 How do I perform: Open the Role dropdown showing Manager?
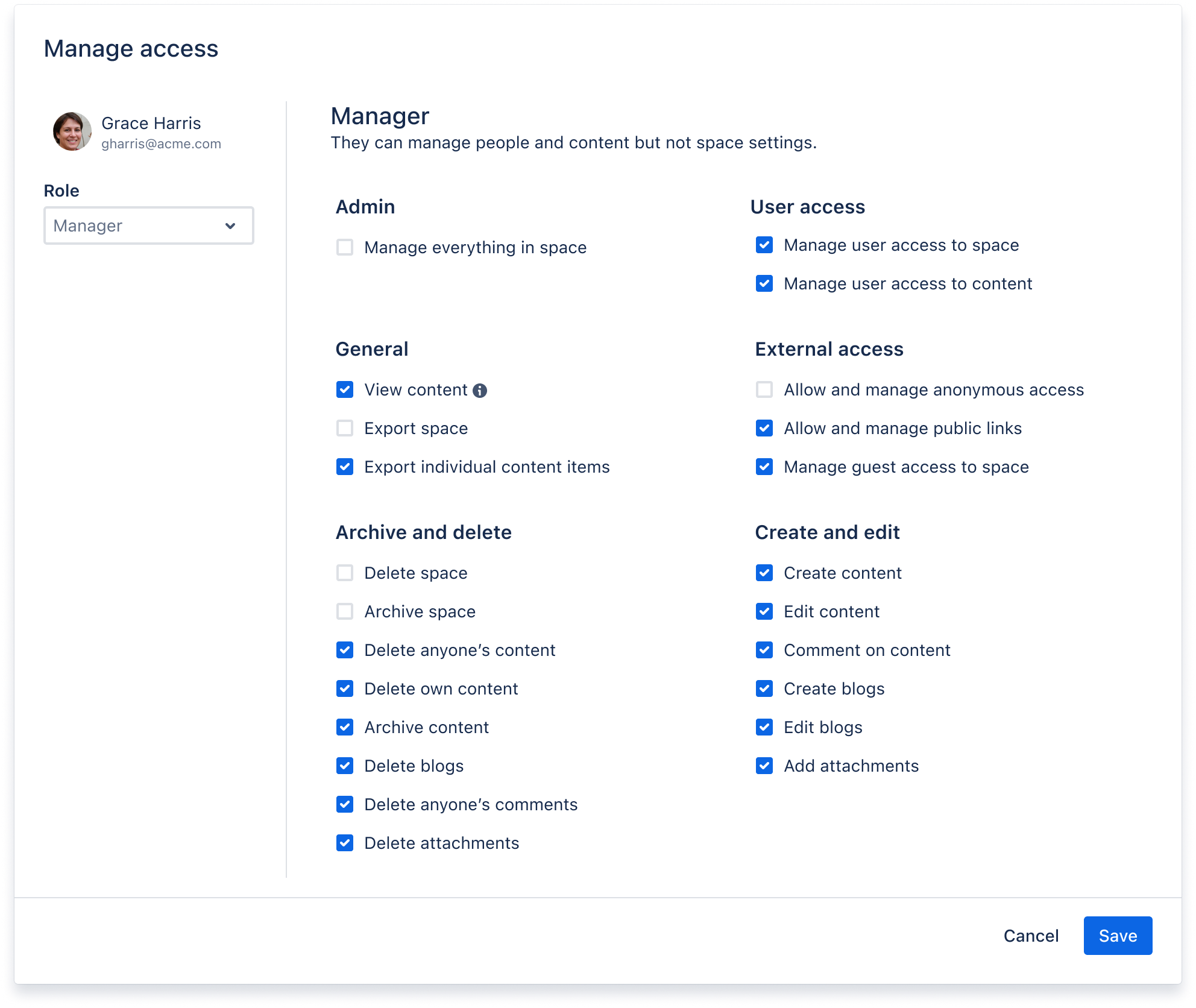pyautogui.click(x=148, y=225)
